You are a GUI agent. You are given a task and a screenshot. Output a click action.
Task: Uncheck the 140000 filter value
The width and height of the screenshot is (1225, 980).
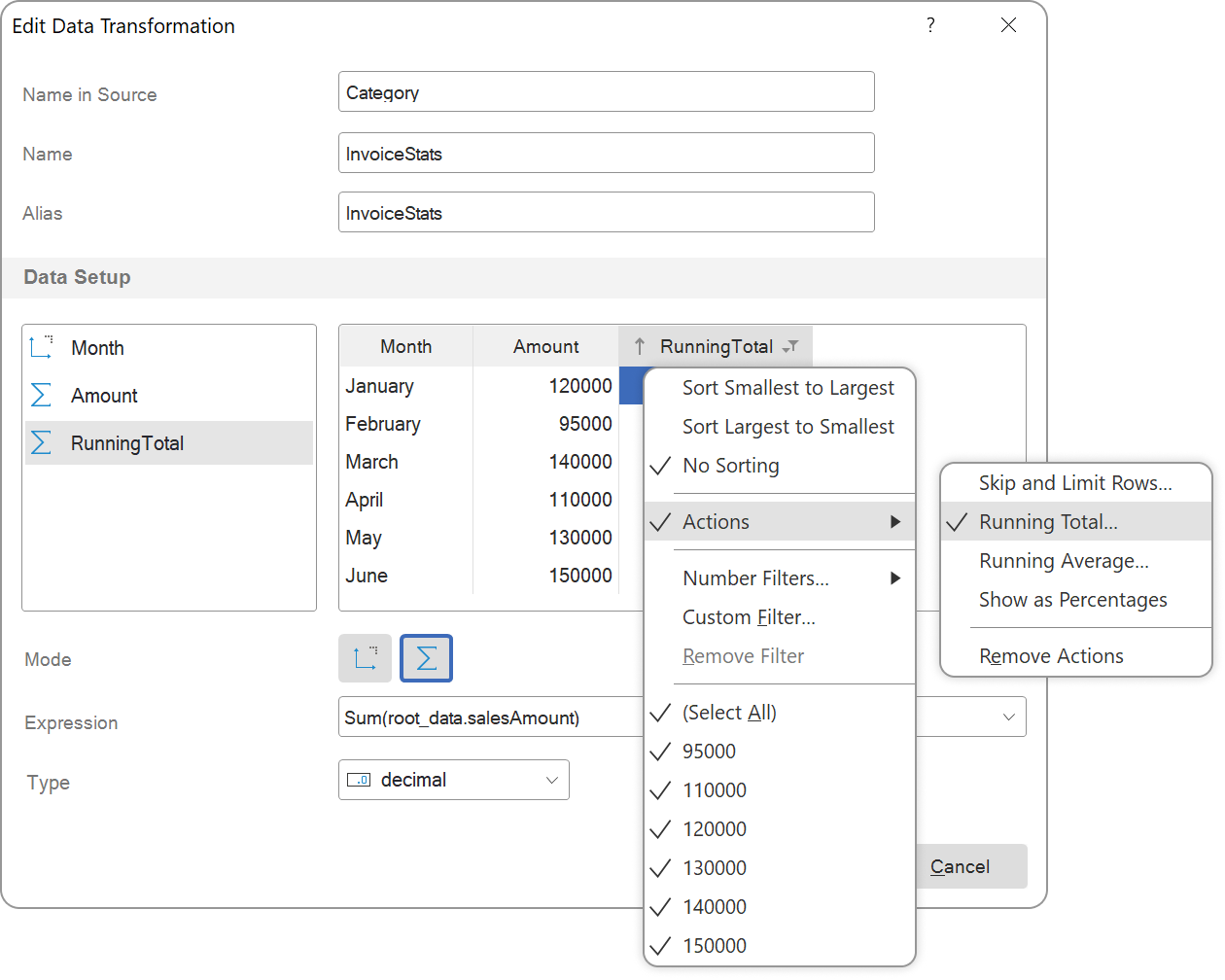[x=661, y=907]
